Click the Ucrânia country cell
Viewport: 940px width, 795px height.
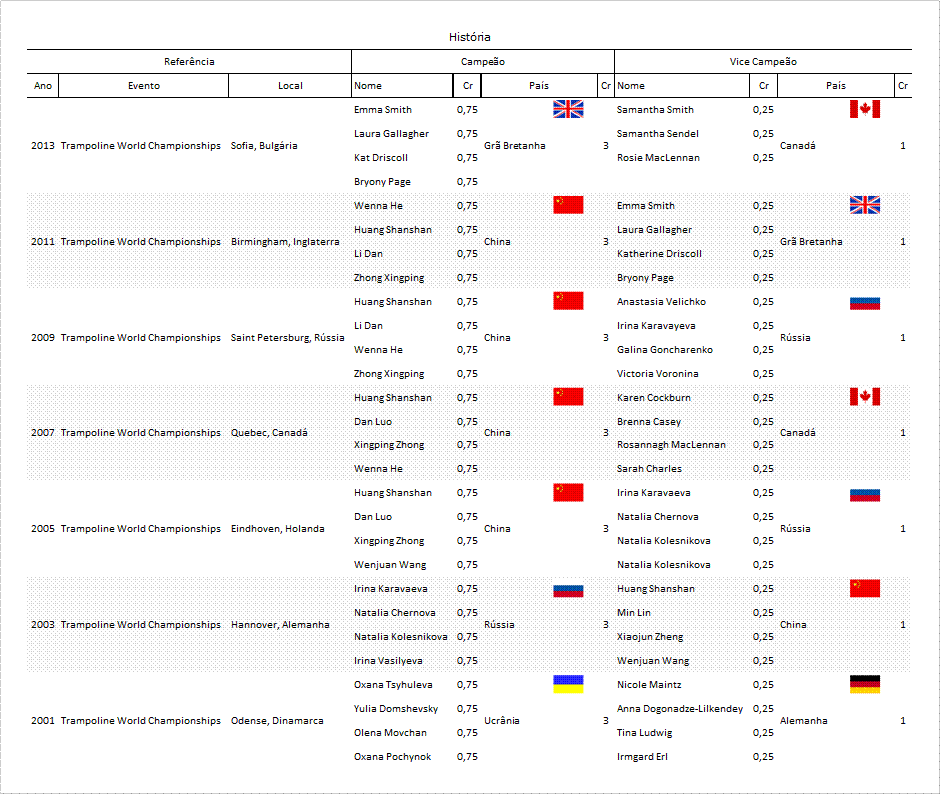tap(501, 721)
